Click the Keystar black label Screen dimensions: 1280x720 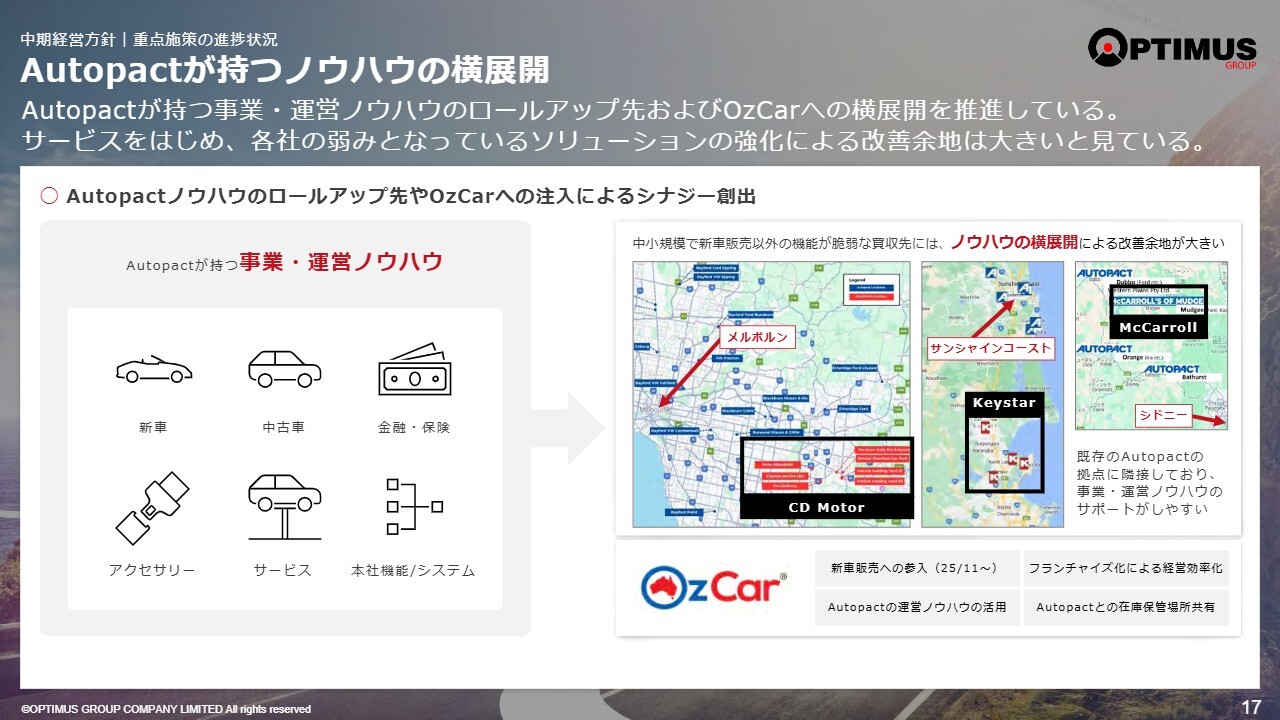coord(1004,403)
